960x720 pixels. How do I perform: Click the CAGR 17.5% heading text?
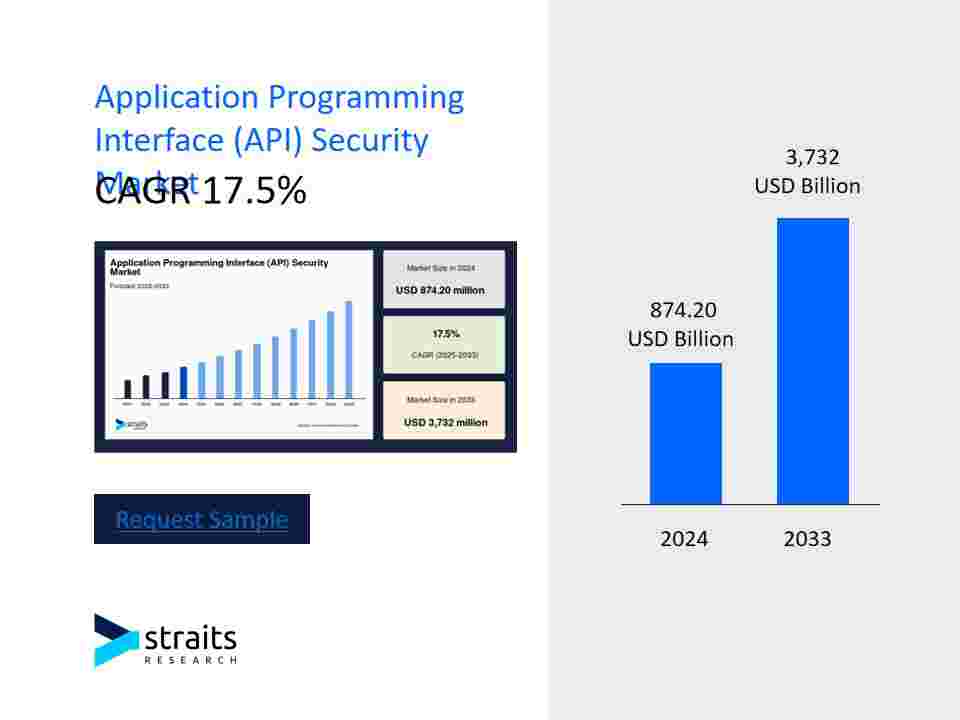200,190
